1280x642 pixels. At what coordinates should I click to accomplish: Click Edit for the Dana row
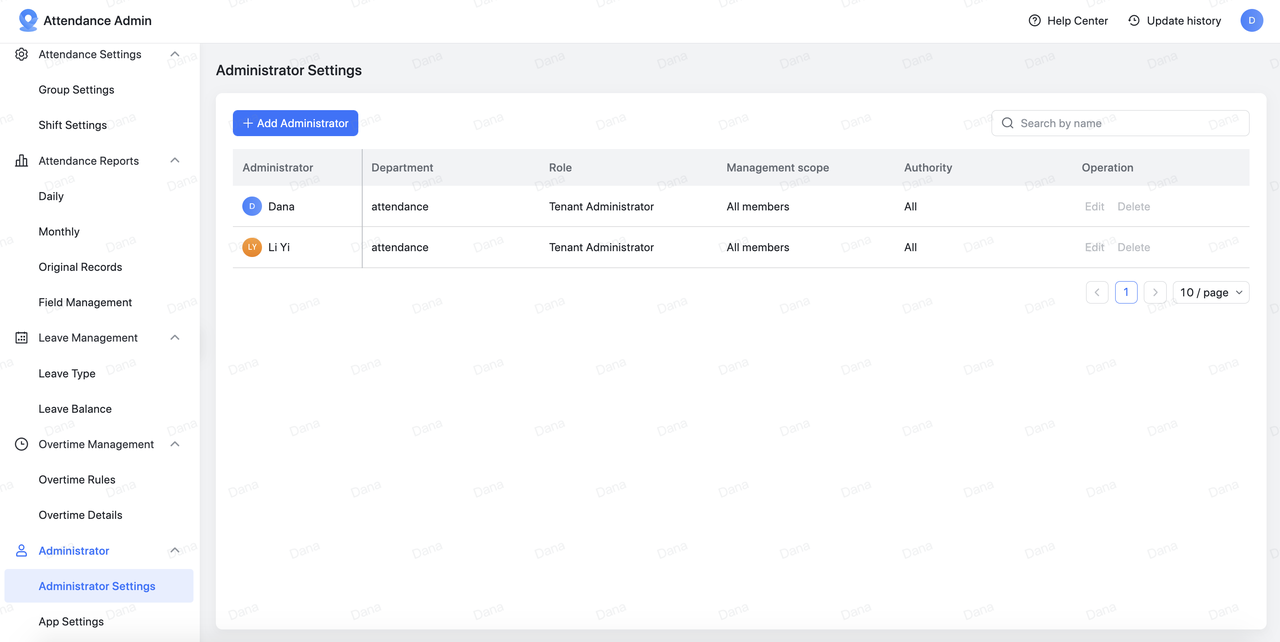[x=1094, y=207]
